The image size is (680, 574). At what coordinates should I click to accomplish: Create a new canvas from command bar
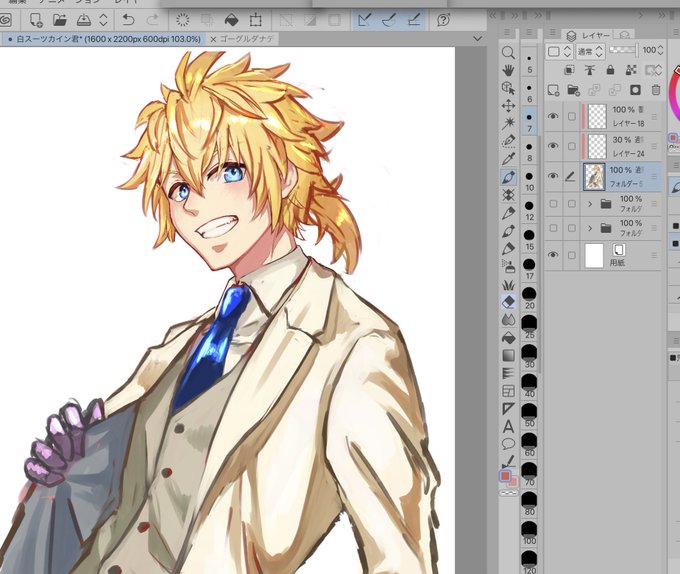(x=36, y=20)
